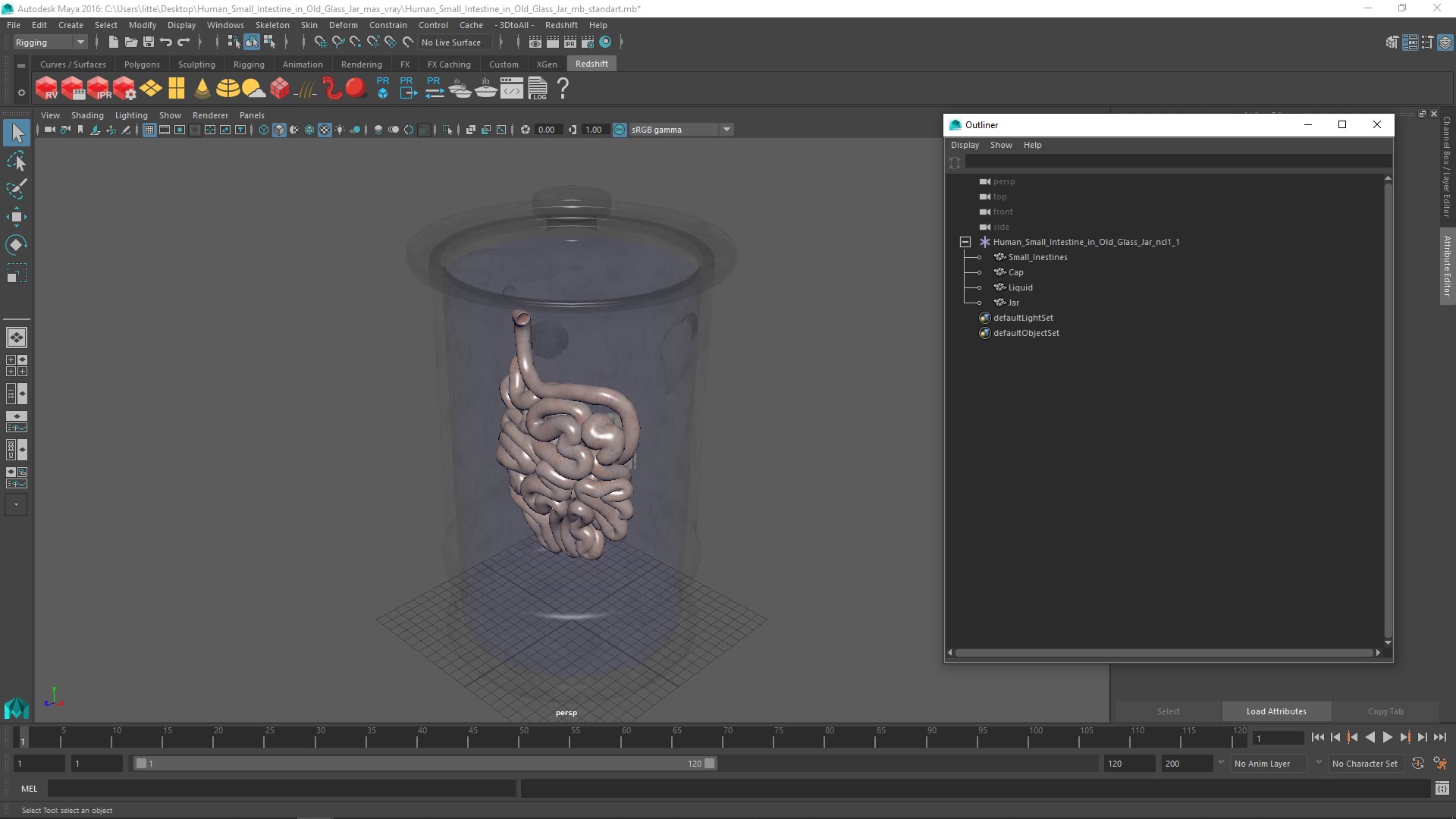The height and width of the screenshot is (819, 1456).
Task: Create Redshift spot light cone icon
Action: [x=202, y=89]
